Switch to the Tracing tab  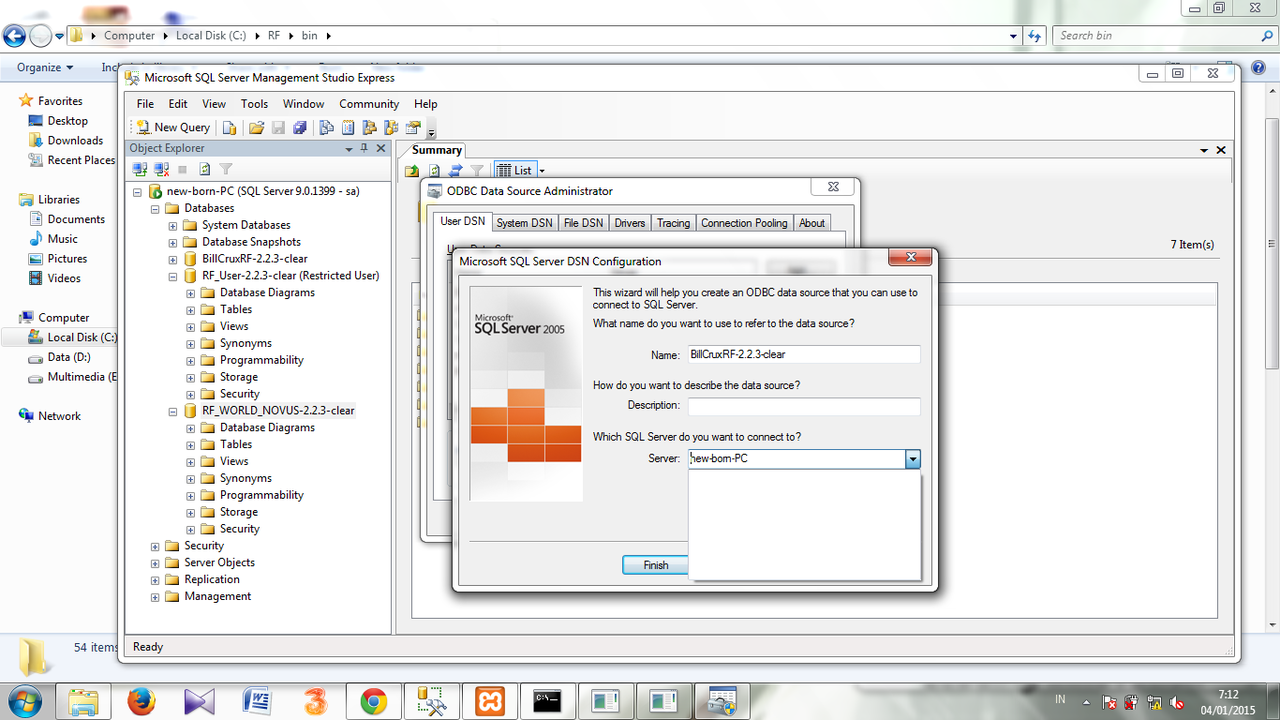[x=673, y=223]
